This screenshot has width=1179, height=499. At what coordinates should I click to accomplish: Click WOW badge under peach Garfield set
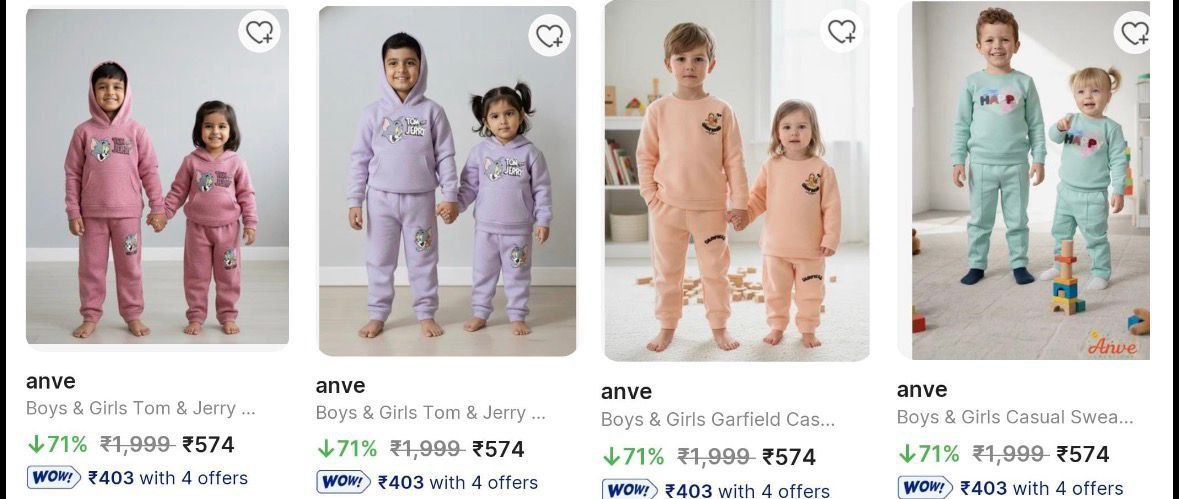(630, 490)
